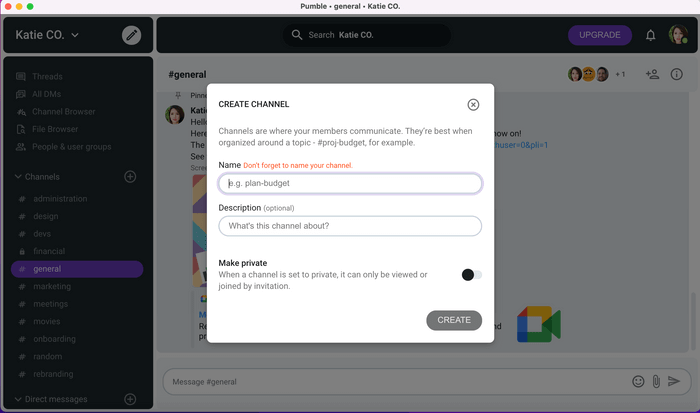Click the Channel Browser icon

21,112
